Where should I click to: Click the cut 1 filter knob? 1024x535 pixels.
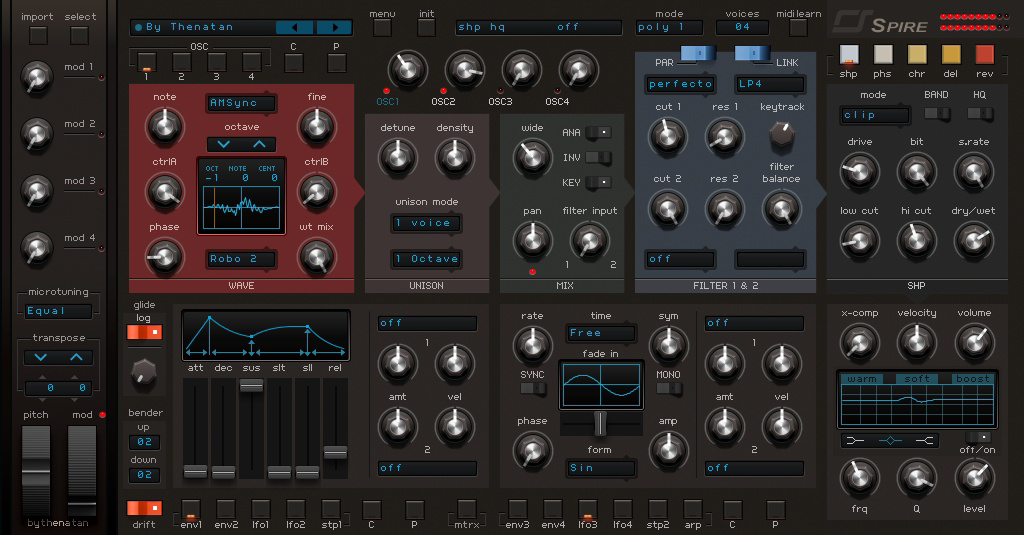coord(667,137)
